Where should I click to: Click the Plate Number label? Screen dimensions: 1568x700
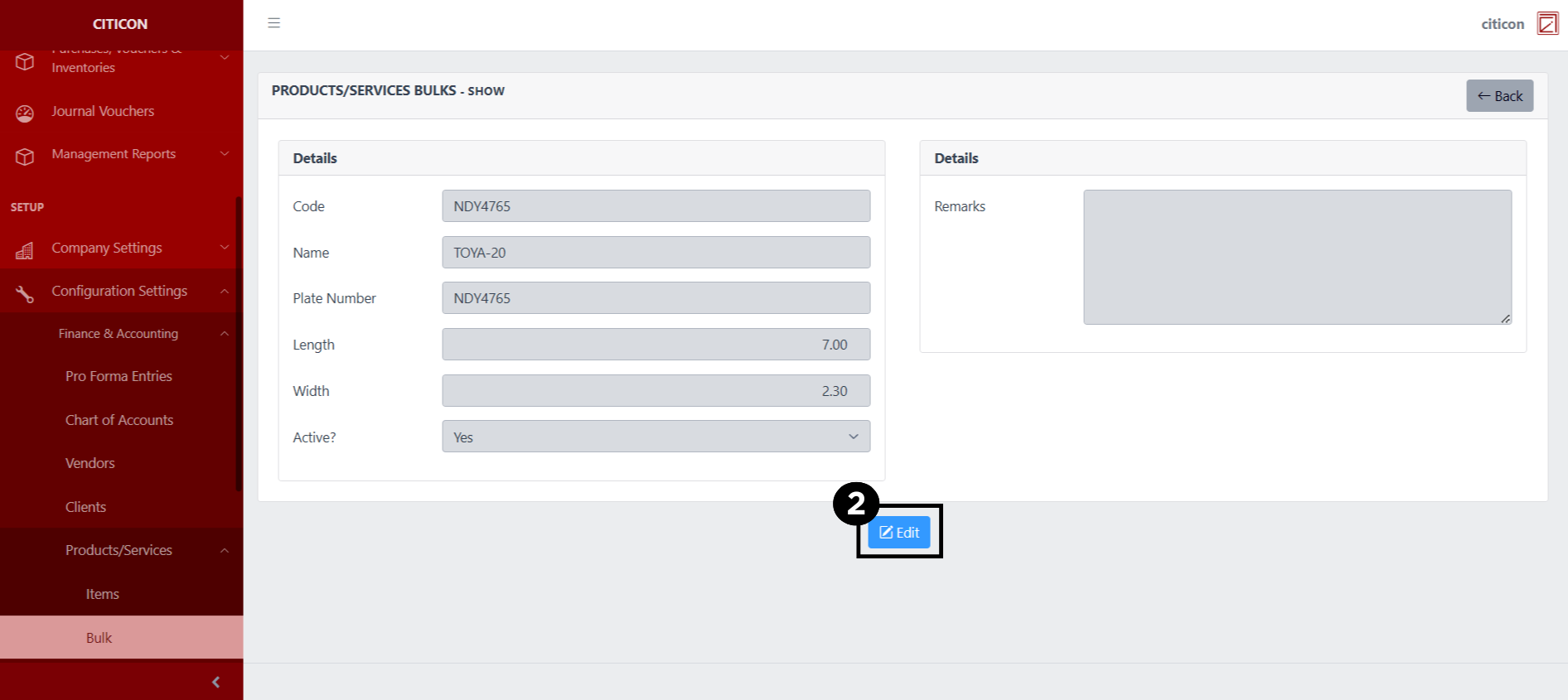tap(334, 298)
